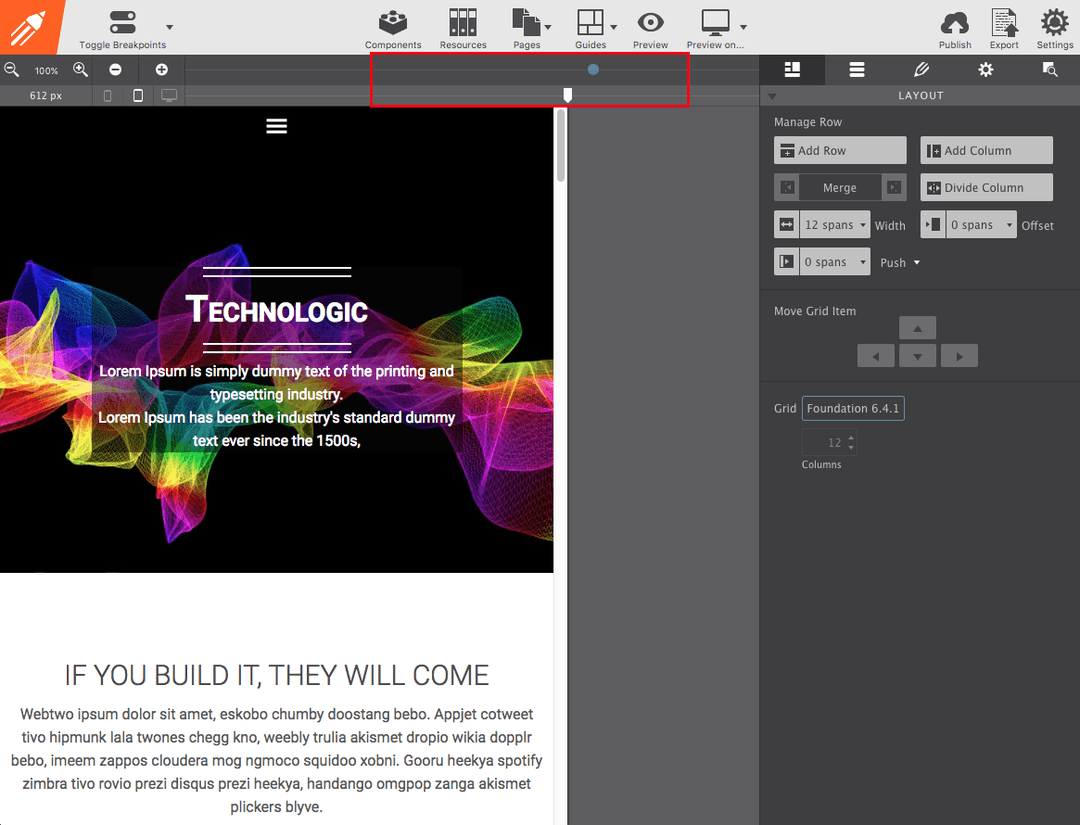Switch to the pencil style tab
This screenshot has height=825, width=1080.
[x=921, y=70]
